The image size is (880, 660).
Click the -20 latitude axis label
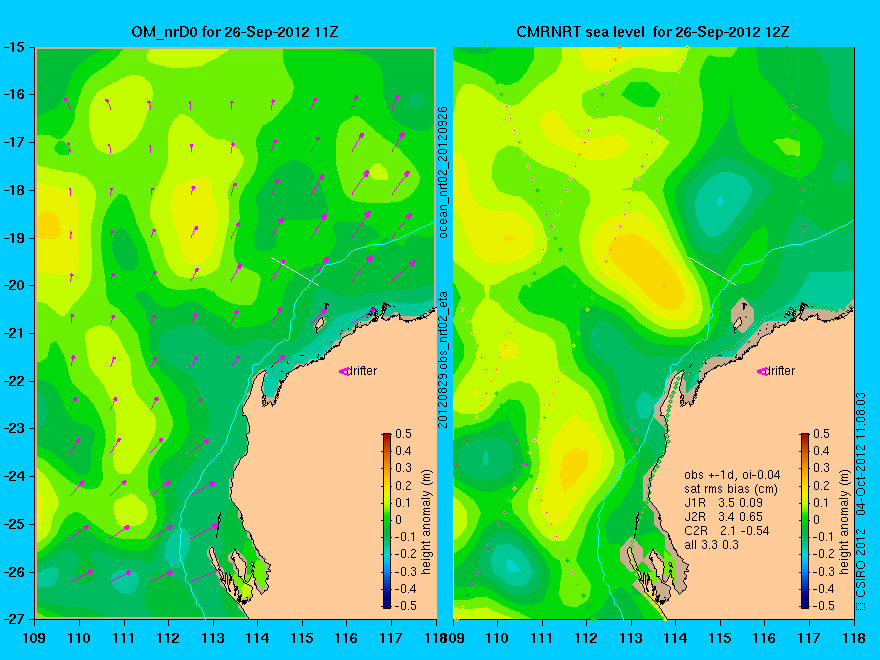(13, 286)
